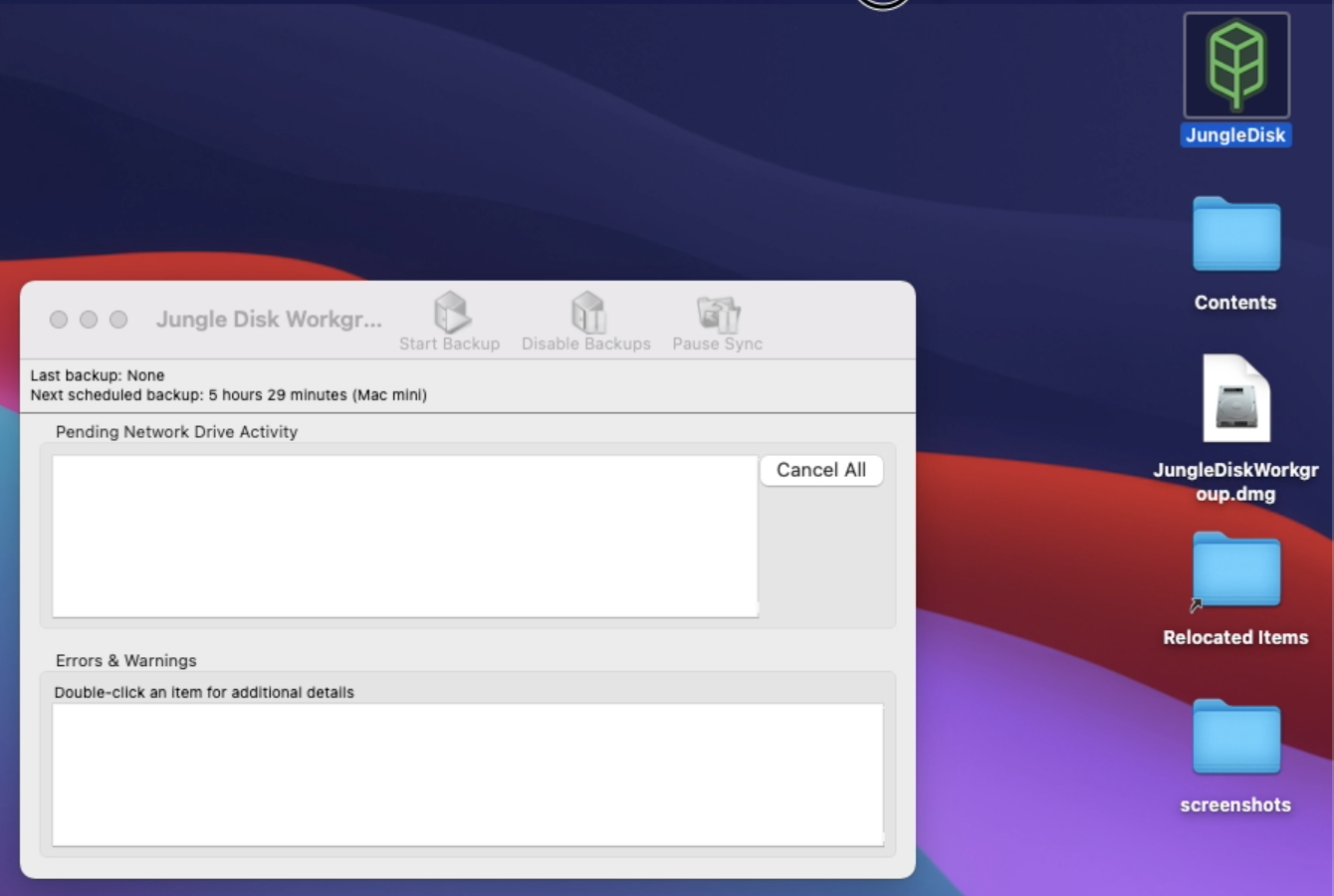This screenshot has height=896, width=1334.
Task: Click the Next scheduled backup status line
Action: [x=229, y=395]
